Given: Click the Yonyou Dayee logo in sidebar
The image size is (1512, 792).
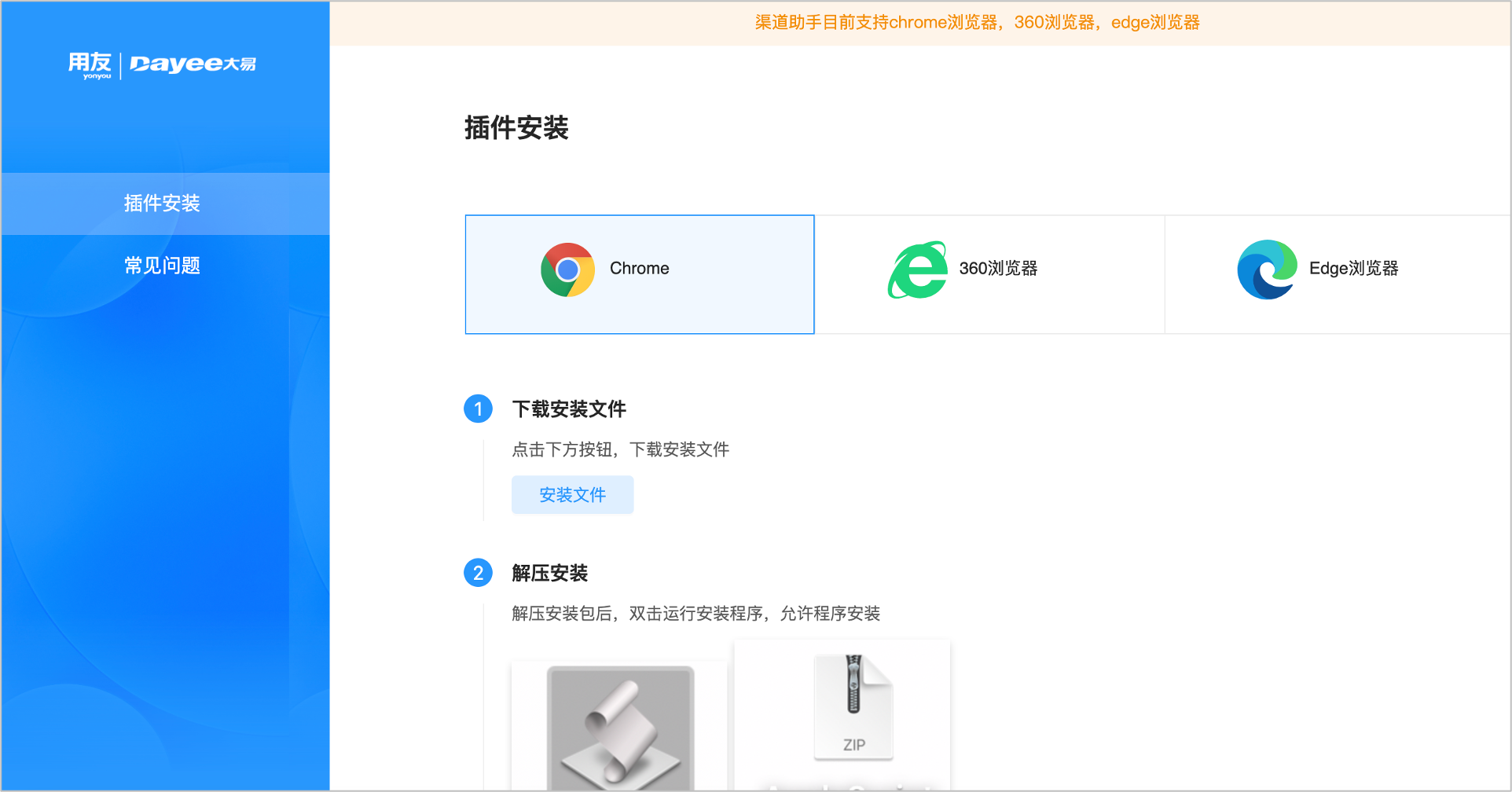Looking at the screenshot, I should coord(162,65).
